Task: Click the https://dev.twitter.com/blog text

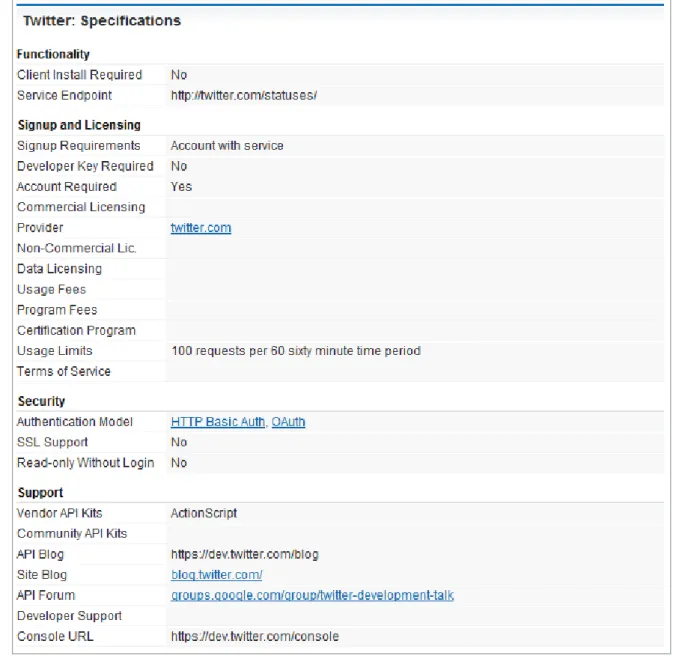Action: point(245,554)
